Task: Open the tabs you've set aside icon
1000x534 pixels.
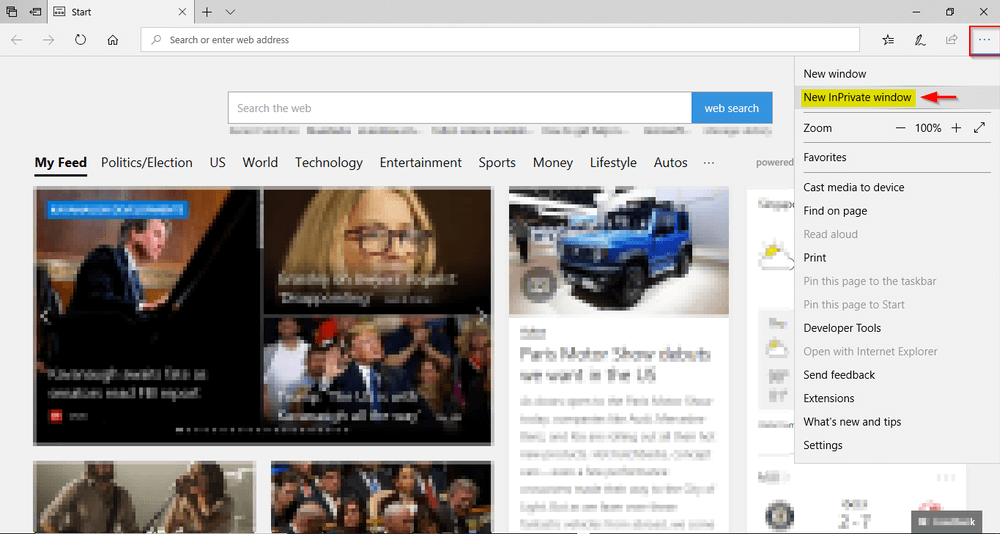Action: tap(11, 11)
